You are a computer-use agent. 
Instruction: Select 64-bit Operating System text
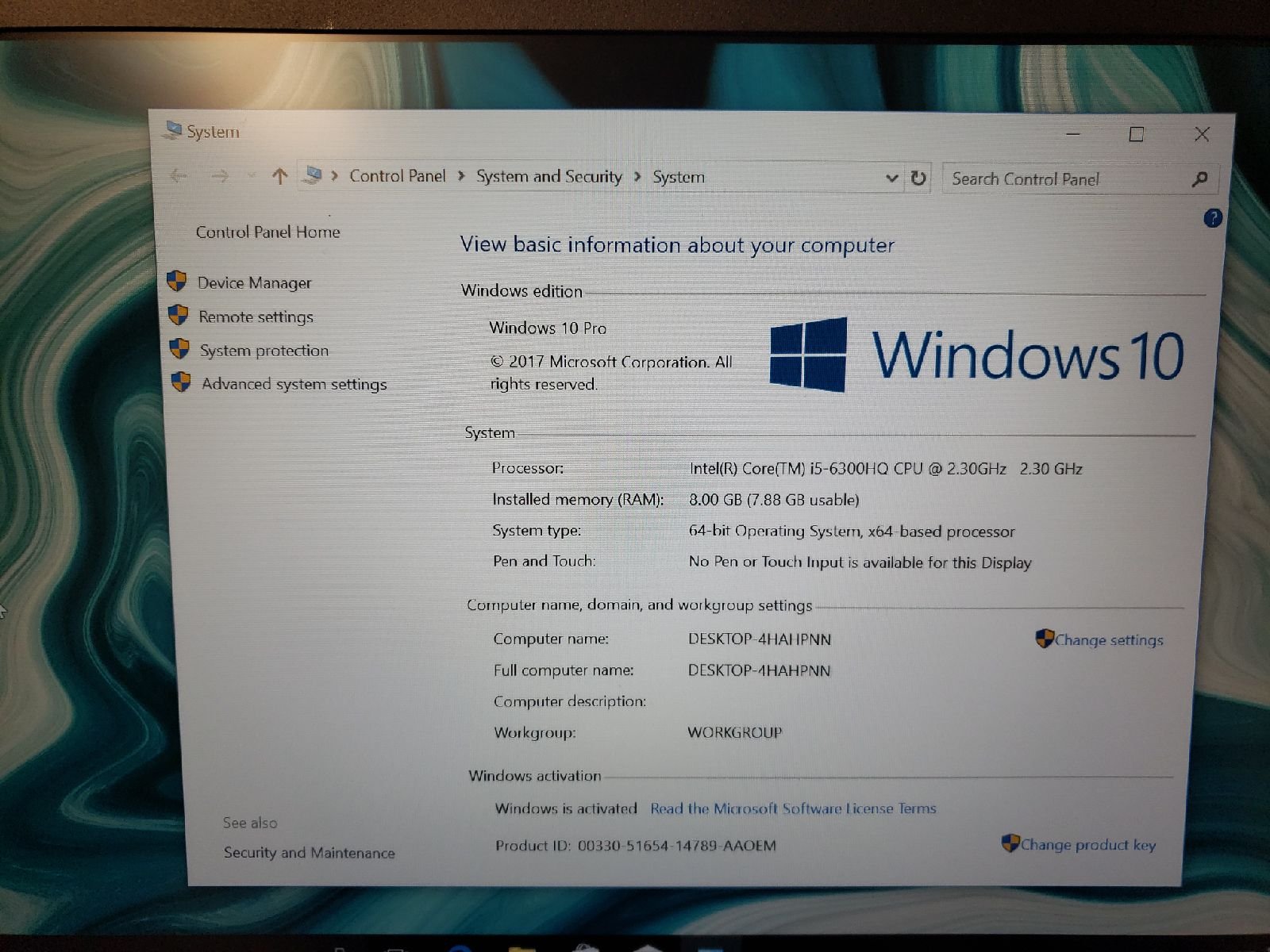[x=852, y=532]
